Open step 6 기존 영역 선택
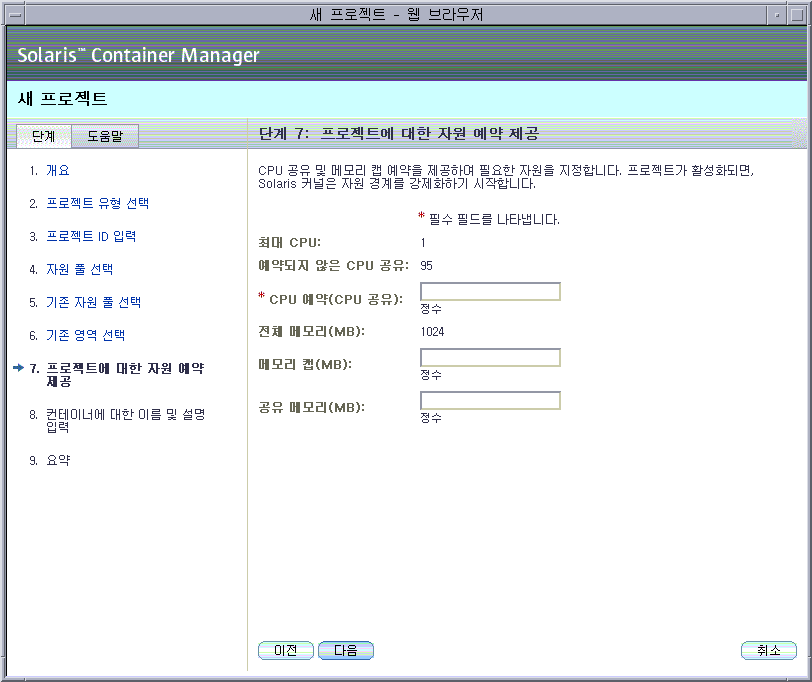Viewport: 812px width, 682px height. click(85, 335)
